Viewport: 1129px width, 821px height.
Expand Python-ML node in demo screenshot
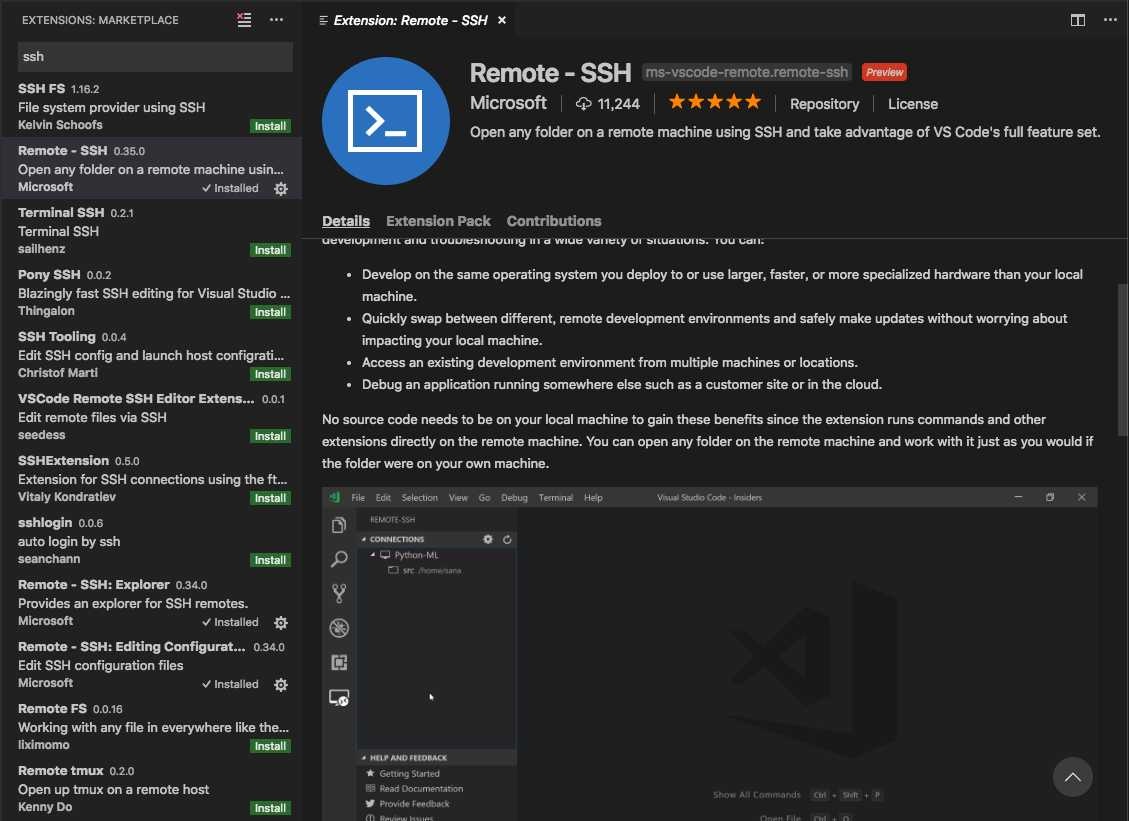(373, 555)
